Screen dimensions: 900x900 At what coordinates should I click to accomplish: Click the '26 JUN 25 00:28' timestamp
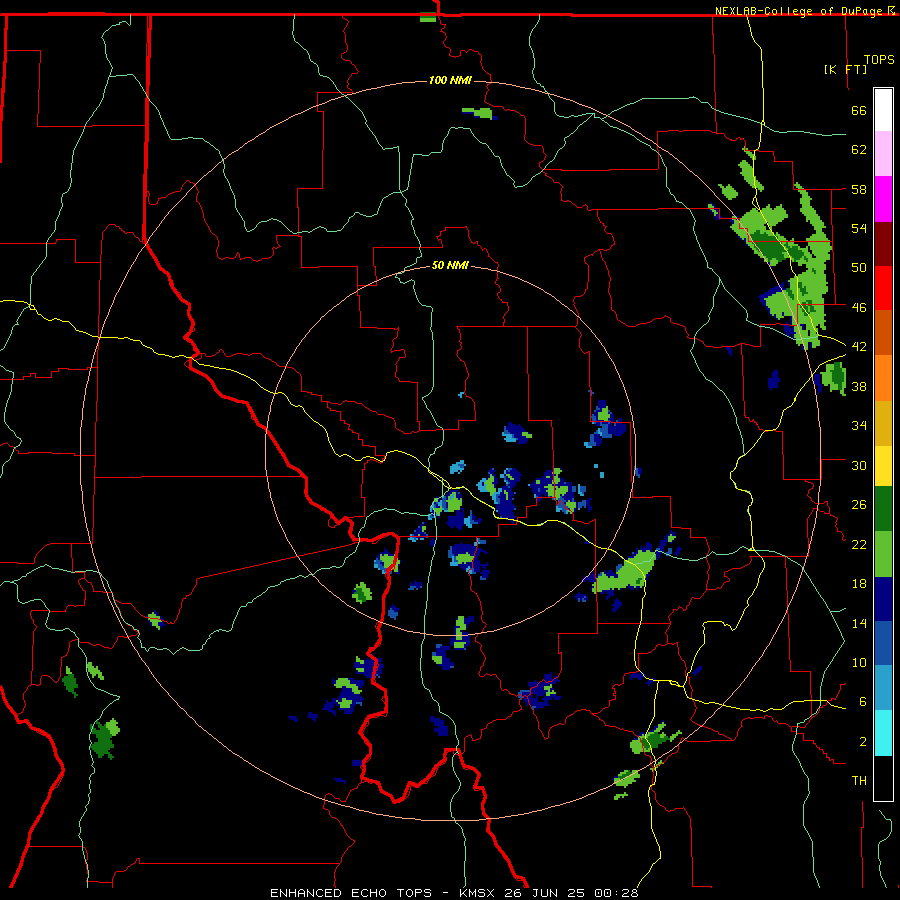pyautogui.click(x=571, y=893)
